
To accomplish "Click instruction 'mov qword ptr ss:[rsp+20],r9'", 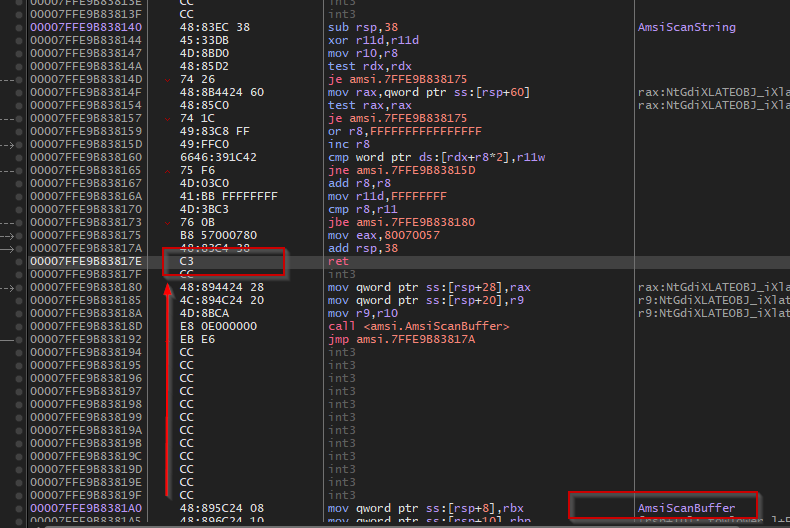I will 426,300.
